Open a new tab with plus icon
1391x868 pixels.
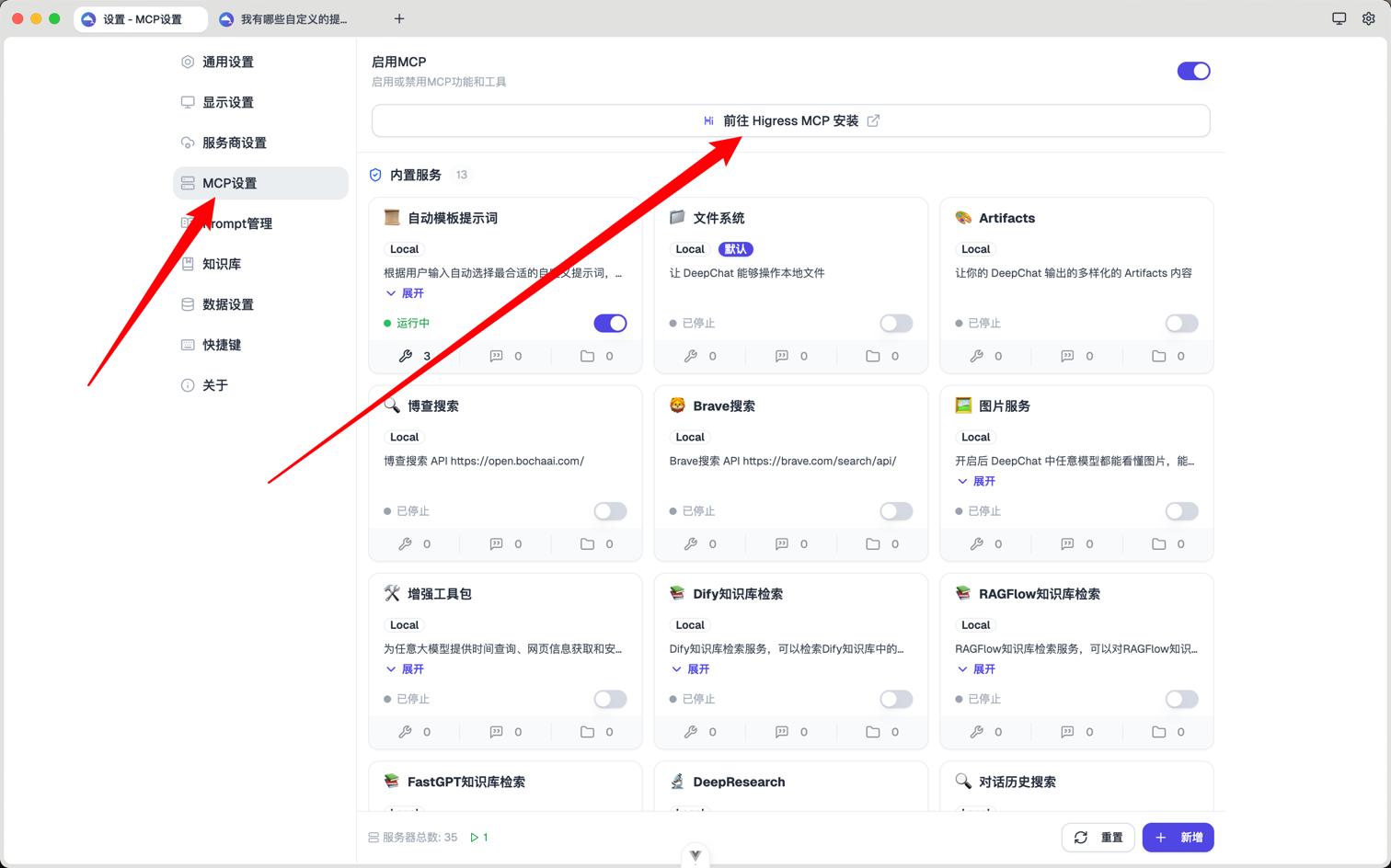pos(399,18)
